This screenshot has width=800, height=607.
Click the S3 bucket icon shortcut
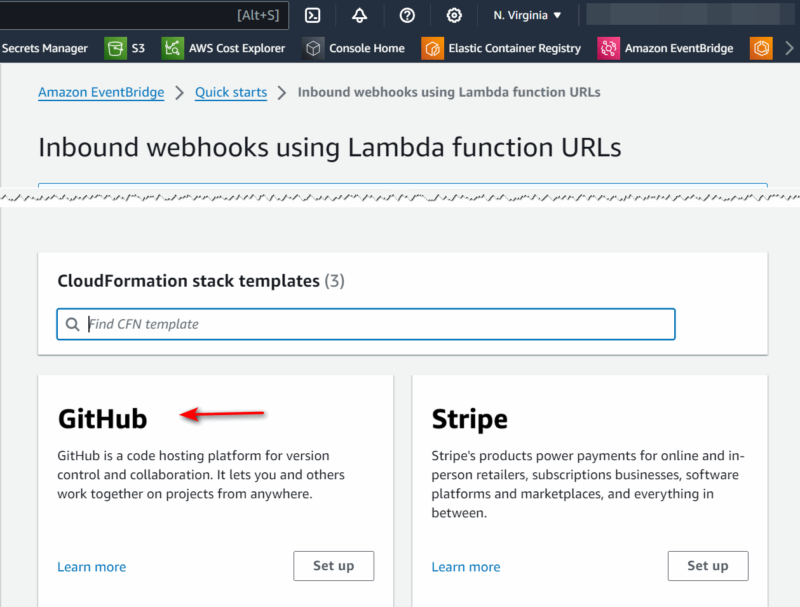pos(115,48)
